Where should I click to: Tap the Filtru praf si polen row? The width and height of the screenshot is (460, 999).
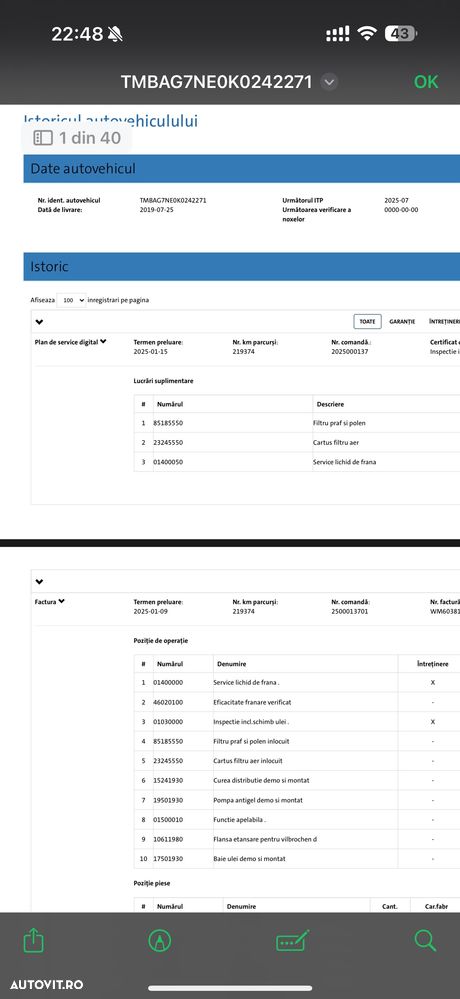click(x=297, y=422)
